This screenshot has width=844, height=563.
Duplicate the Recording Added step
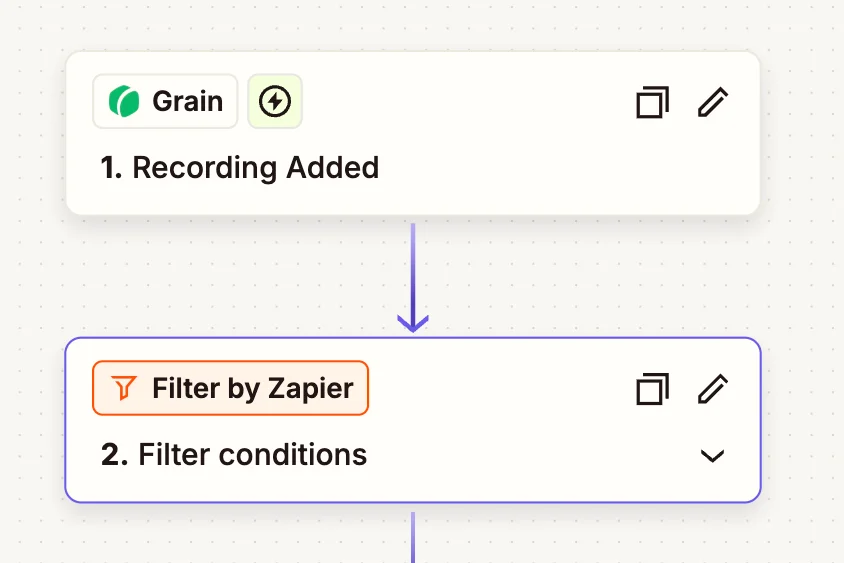click(652, 102)
